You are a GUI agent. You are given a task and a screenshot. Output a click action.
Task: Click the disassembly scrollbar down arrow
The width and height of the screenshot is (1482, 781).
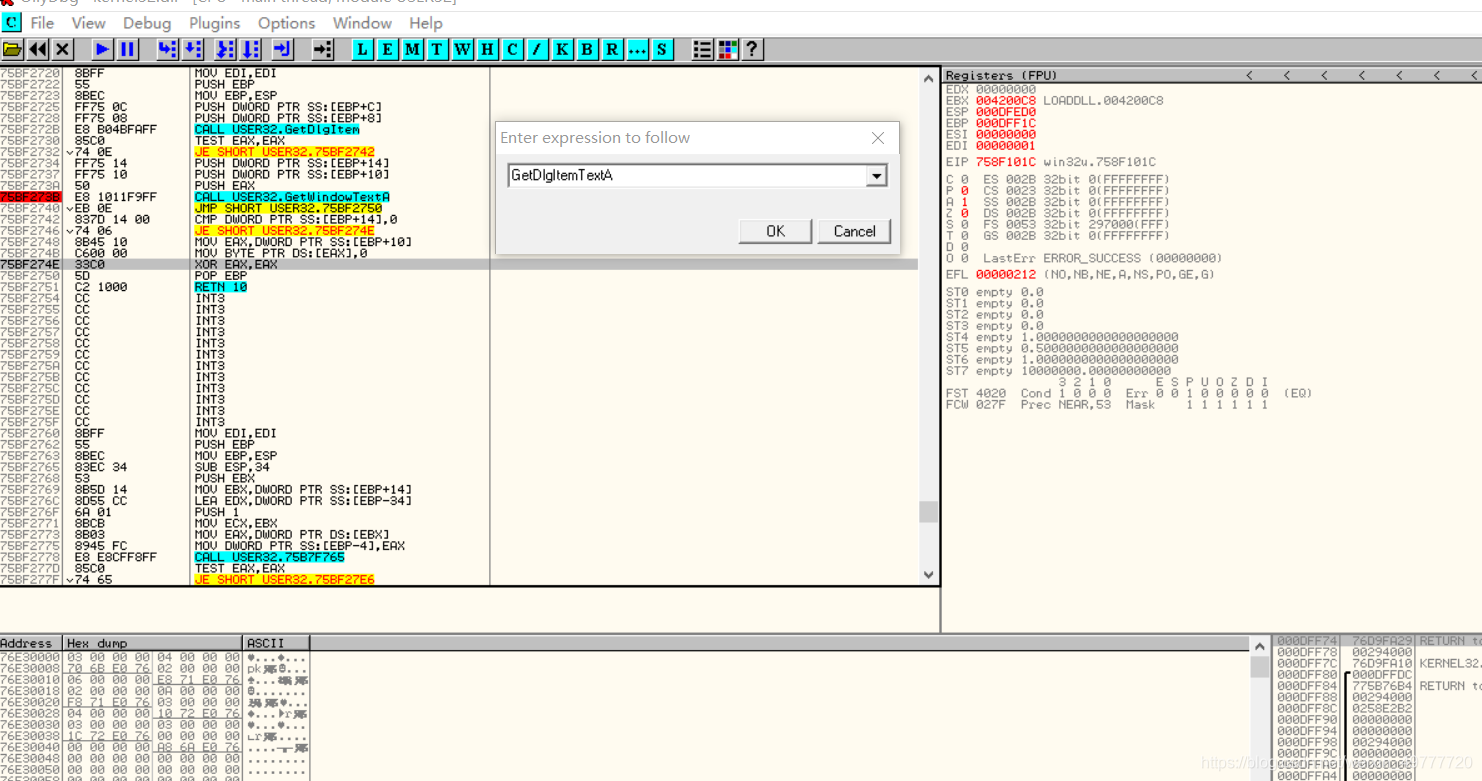pos(928,575)
